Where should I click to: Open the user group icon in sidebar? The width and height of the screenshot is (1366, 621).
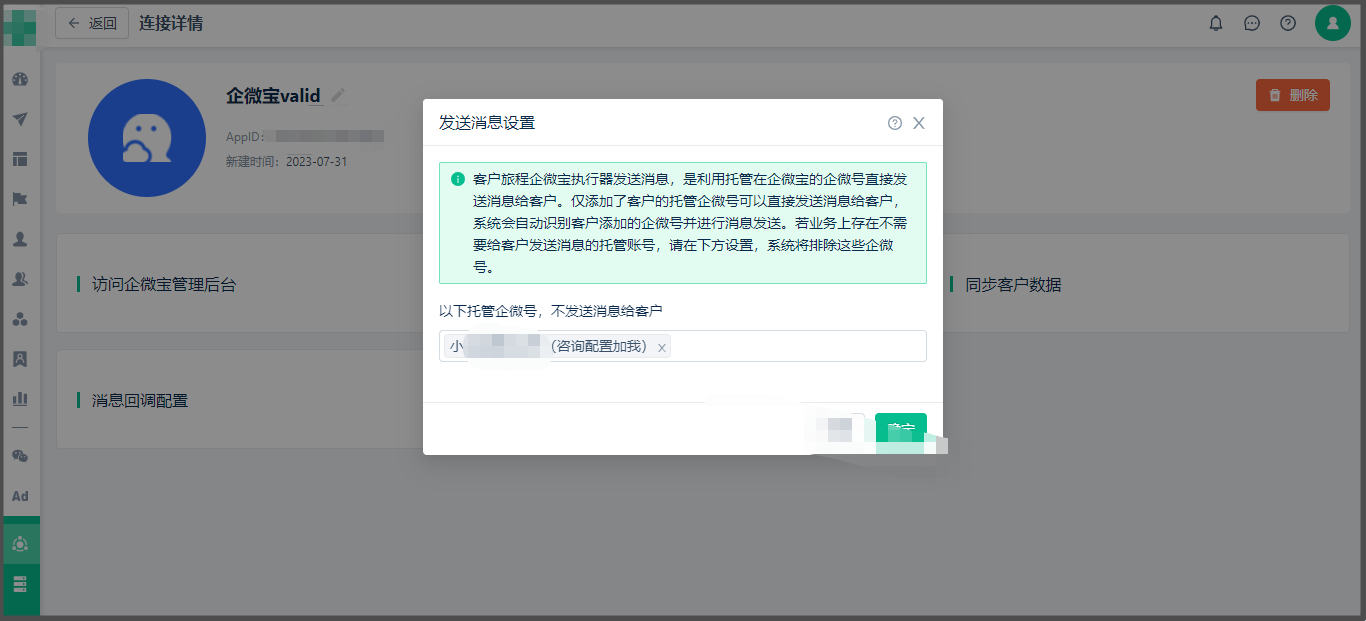[20, 279]
